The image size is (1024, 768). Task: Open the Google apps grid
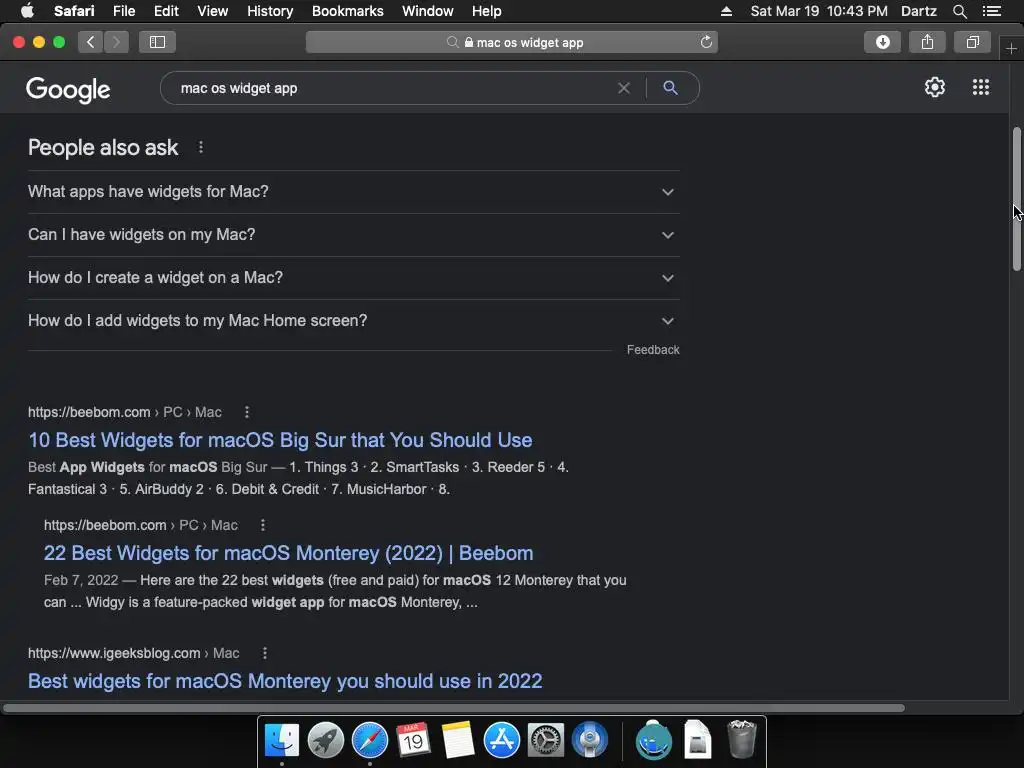[x=980, y=88]
